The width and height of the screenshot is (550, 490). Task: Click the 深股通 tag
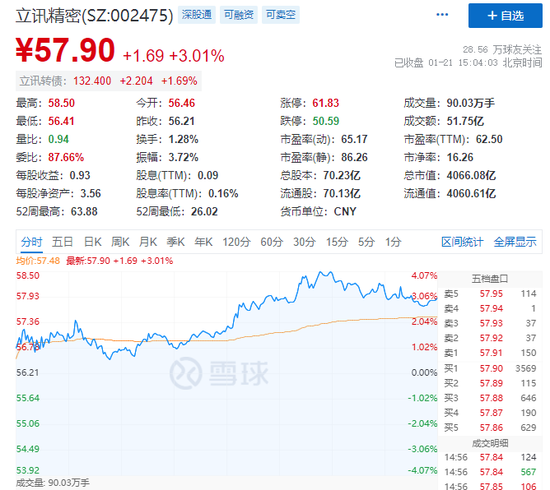(196, 15)
